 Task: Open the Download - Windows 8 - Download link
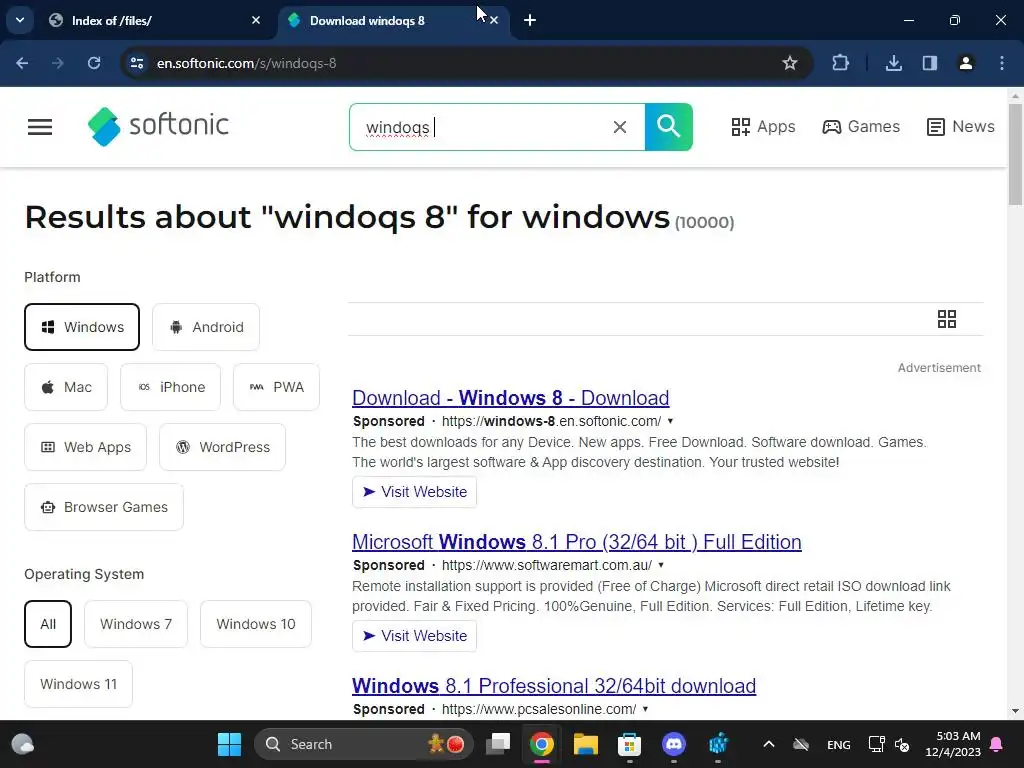pos(511,398)
